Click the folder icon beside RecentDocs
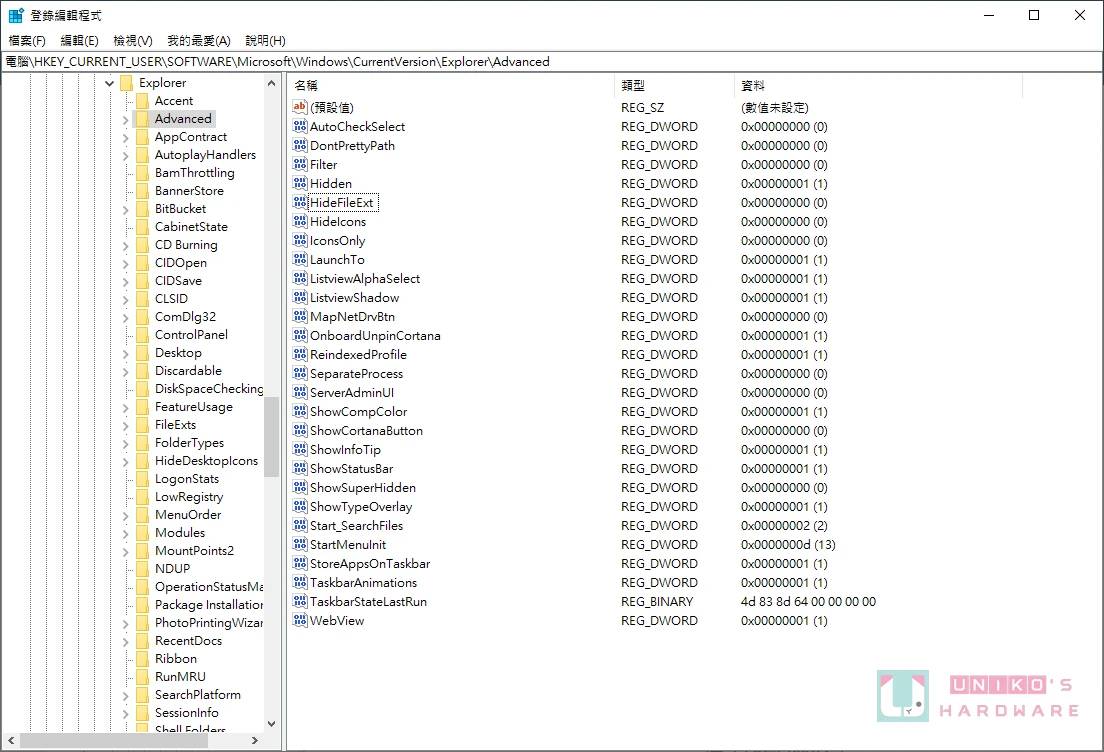This screenshot has height=752, width=1104. pos(142,641)
